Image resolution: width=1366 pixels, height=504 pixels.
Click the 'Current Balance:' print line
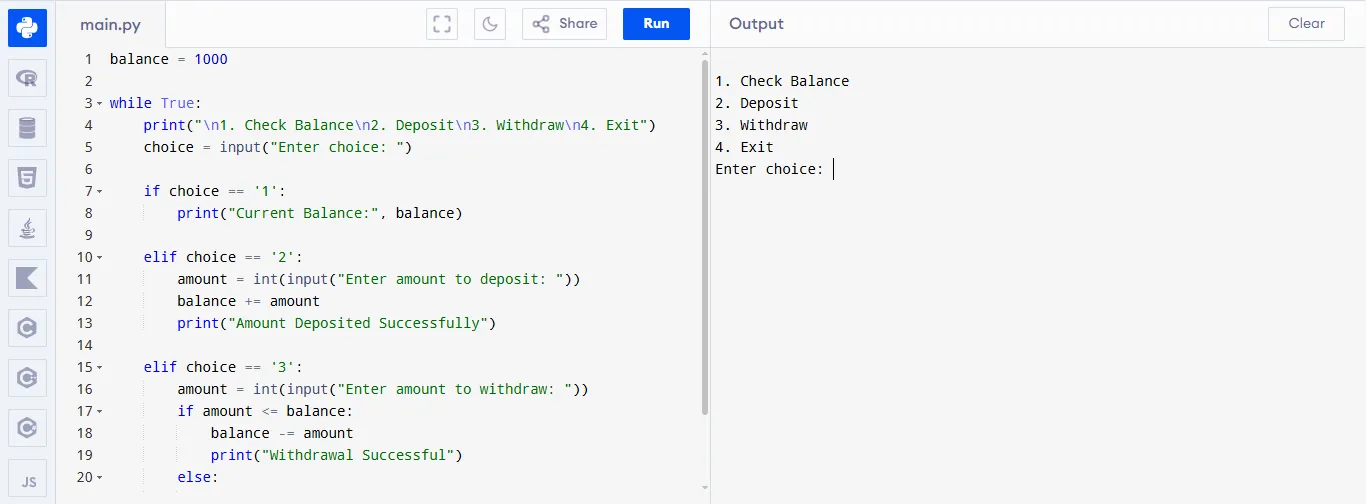coord(320,213)
